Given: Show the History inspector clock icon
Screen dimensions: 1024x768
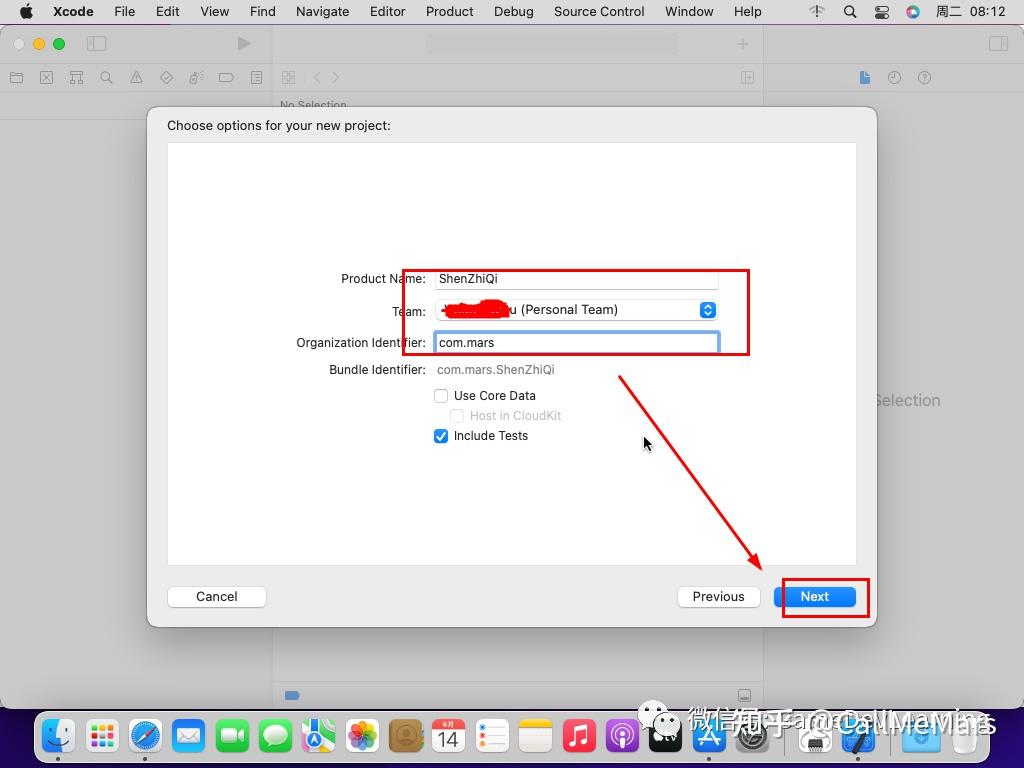Looking at the screenshot, I should [x=894, y=78].
